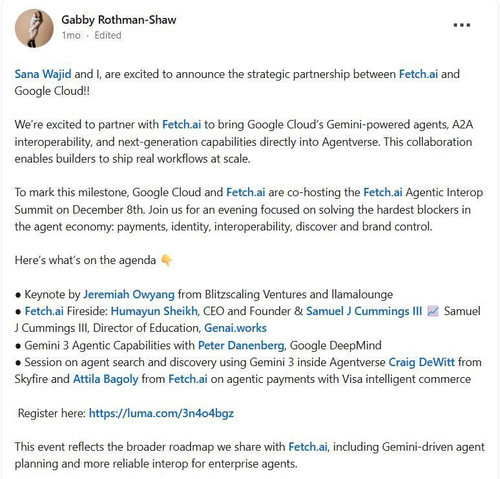Click Fetch.ai link before 'Fireside'
The width and height of the screenshot is (500, 479).
coord(44,311)
